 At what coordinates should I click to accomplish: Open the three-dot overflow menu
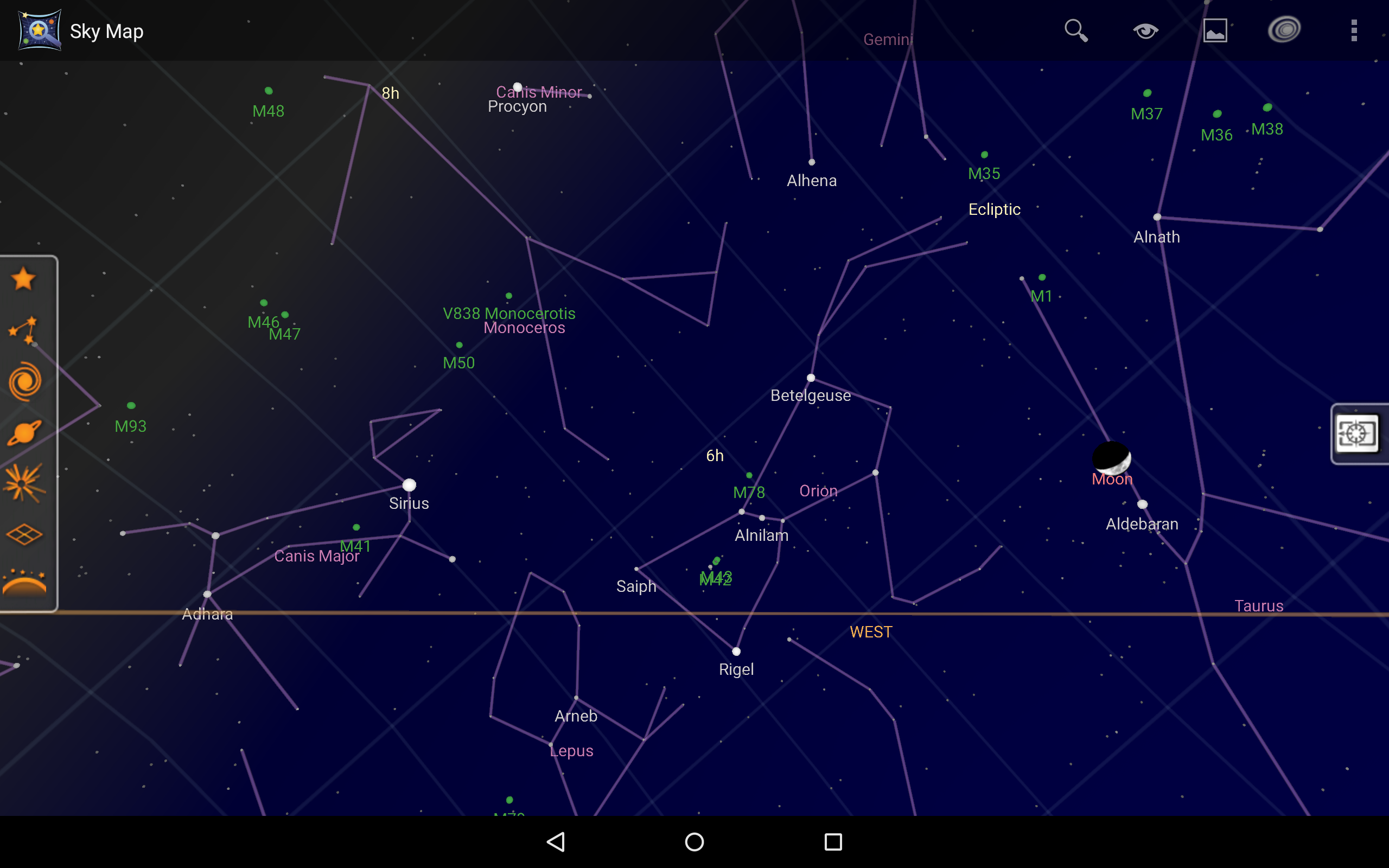coord(1354,30)
